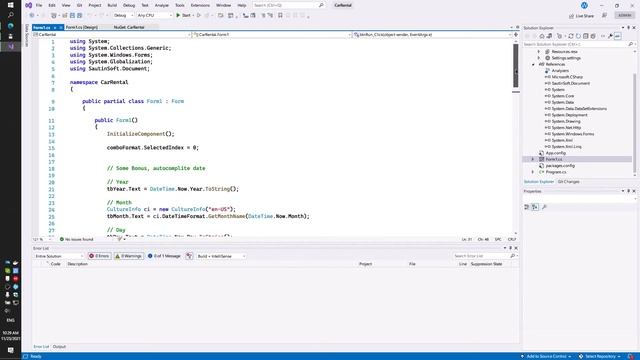Screen dimensions: 640x360
Task: Click Switch Views icon in Solution Explorer
Action: click(549, 36)
